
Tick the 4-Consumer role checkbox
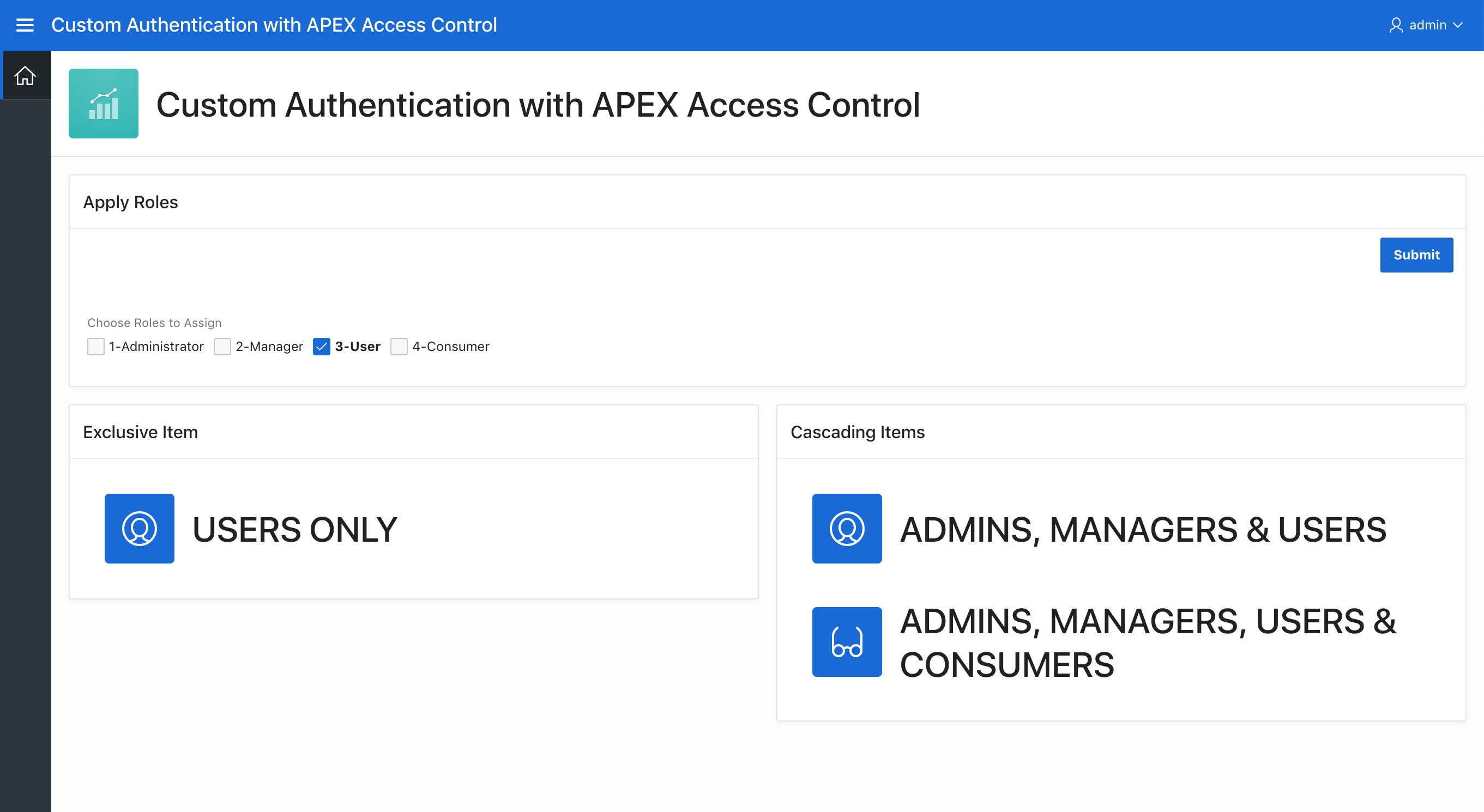tap(399, 347)
